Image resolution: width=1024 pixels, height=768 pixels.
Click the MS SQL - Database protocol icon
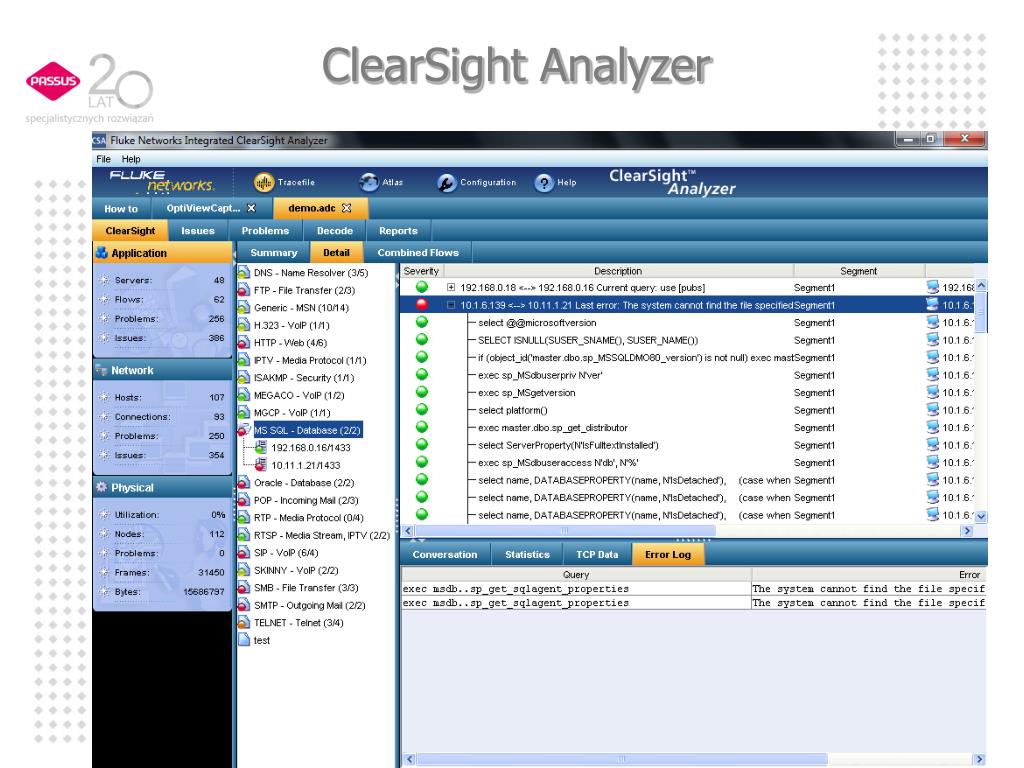[244, 430]
